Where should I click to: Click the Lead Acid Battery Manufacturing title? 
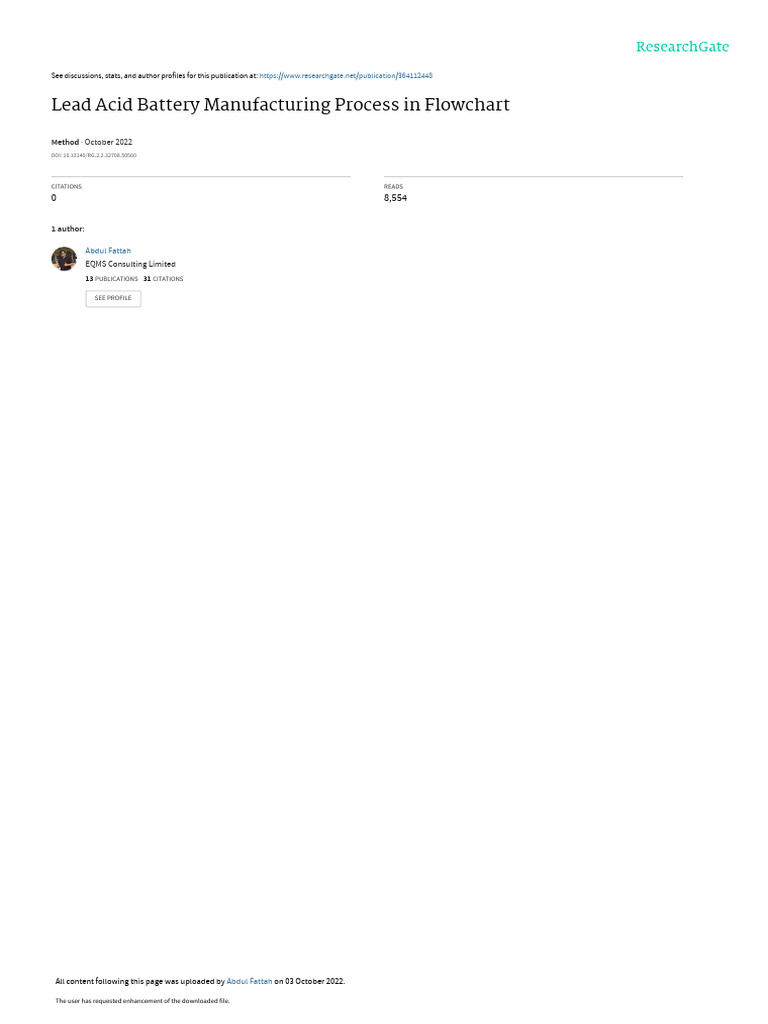point(280,104)
